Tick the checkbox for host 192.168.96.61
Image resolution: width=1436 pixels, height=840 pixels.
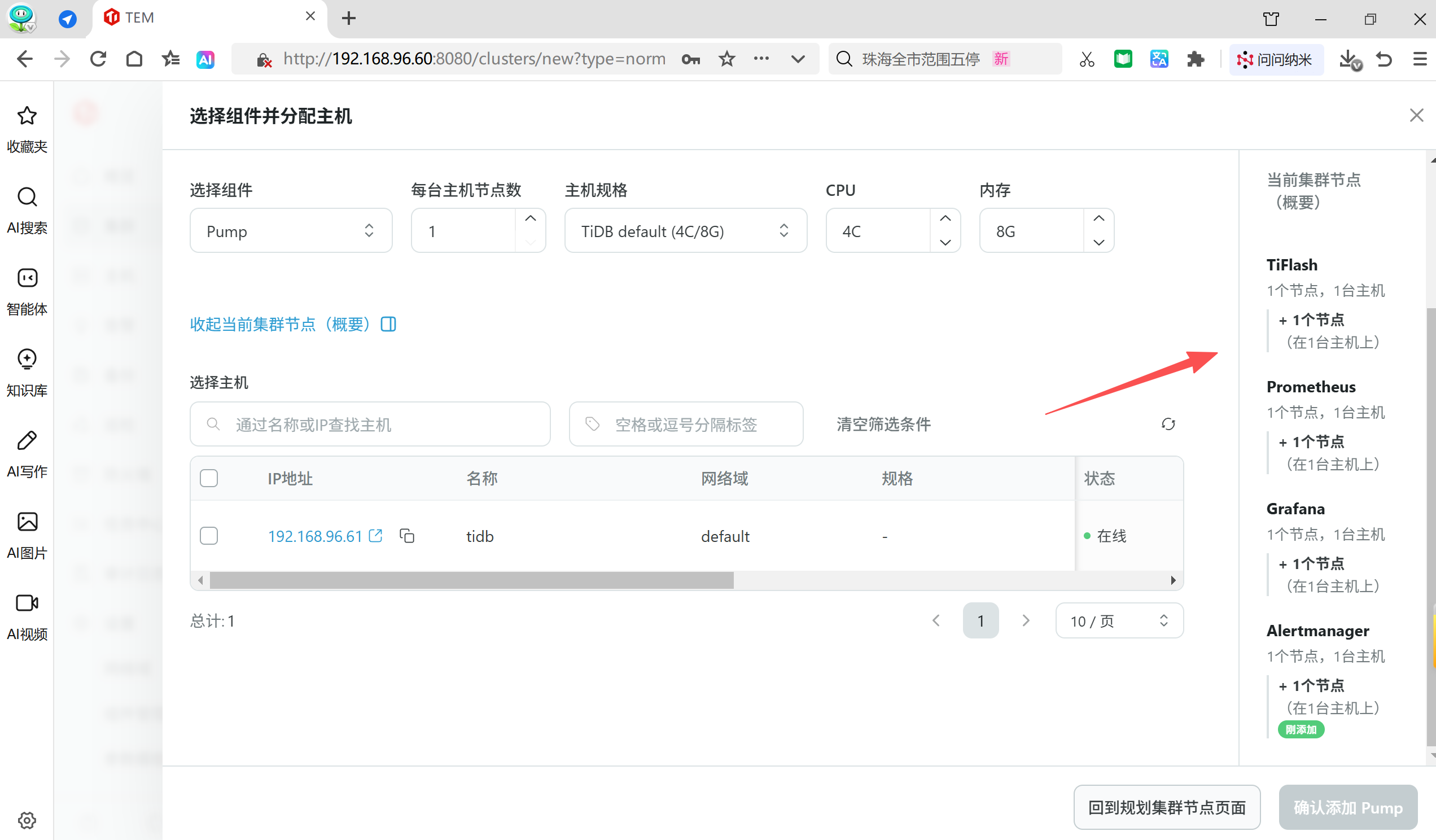point(209,536)
